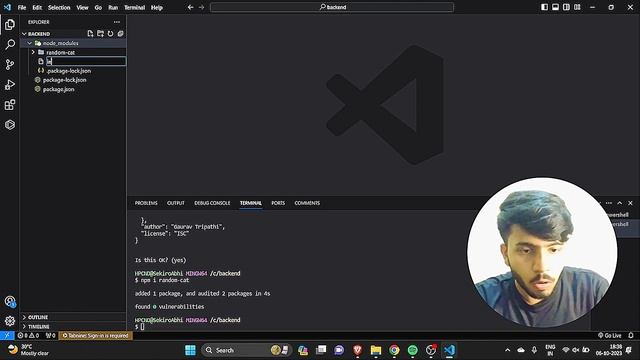Click the remote window indicator in status bar

tap(7, 336)
